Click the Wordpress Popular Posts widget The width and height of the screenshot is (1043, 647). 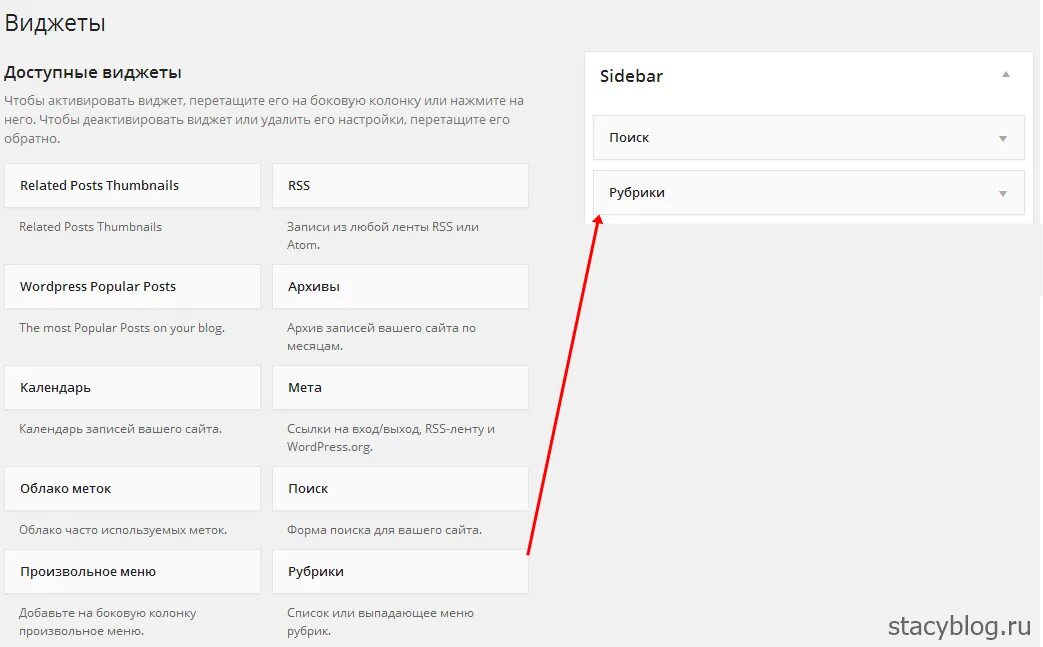(132, 287)
